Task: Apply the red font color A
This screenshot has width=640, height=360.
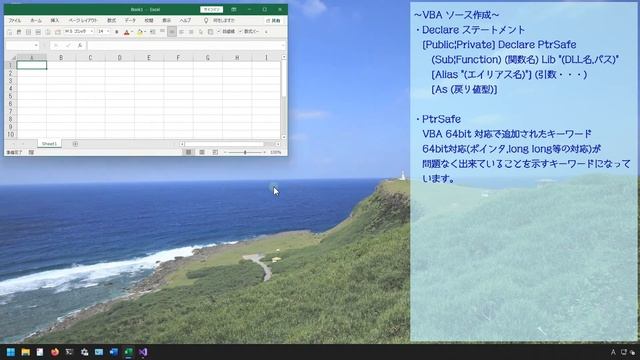Action: (127, 32)
